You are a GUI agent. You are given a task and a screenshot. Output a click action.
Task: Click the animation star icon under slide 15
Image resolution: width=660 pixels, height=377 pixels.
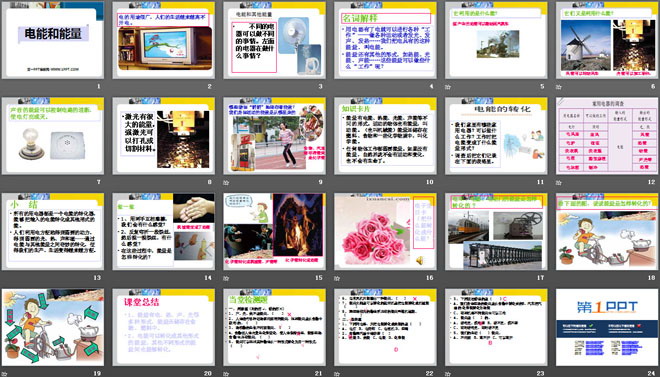pyautogui.click(x=226, y=278)
